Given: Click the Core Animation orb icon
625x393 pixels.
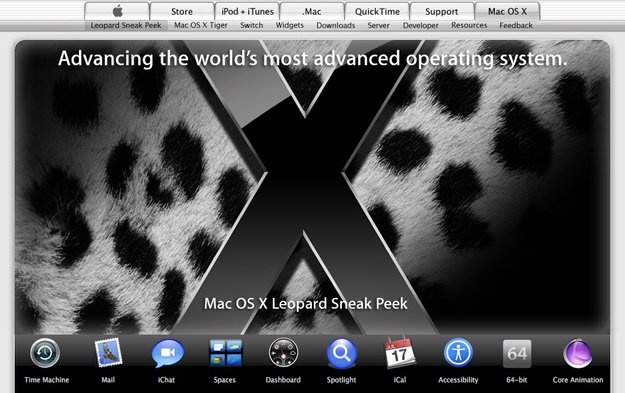Looking at the screenshot, I should point(578,353).
